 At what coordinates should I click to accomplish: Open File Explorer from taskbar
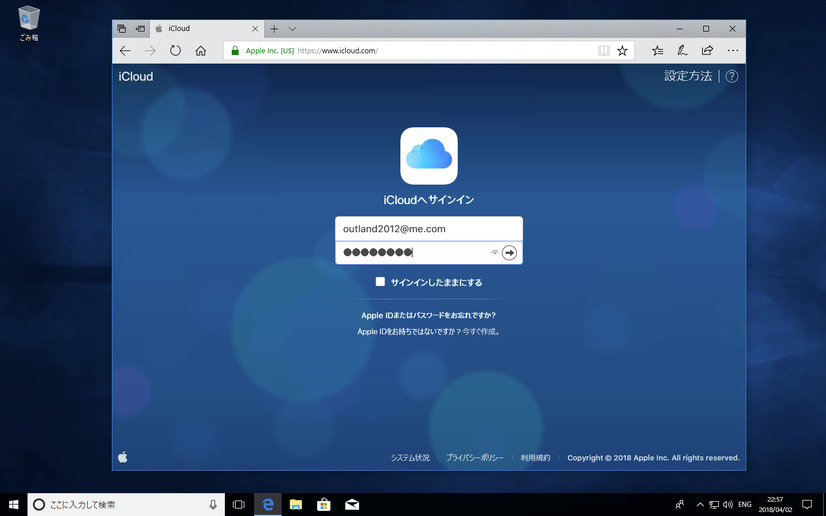pyautogui.click(x=296, y=504)
